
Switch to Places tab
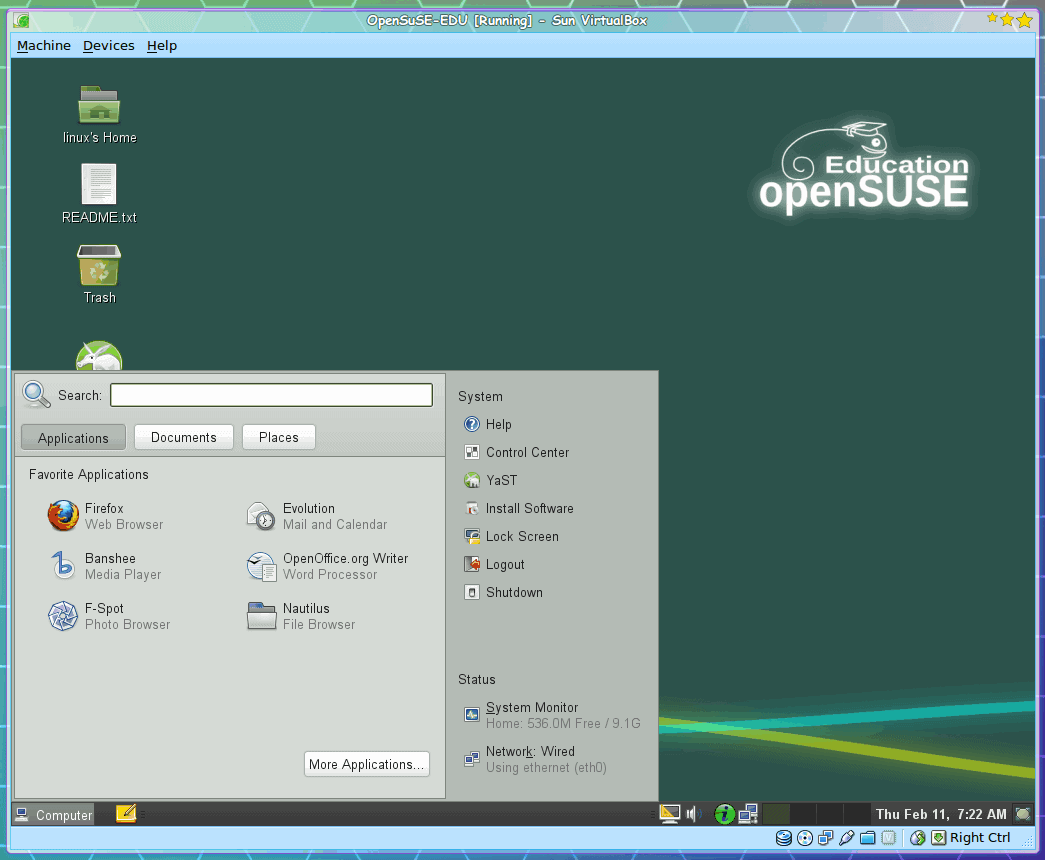coord(279,437)
